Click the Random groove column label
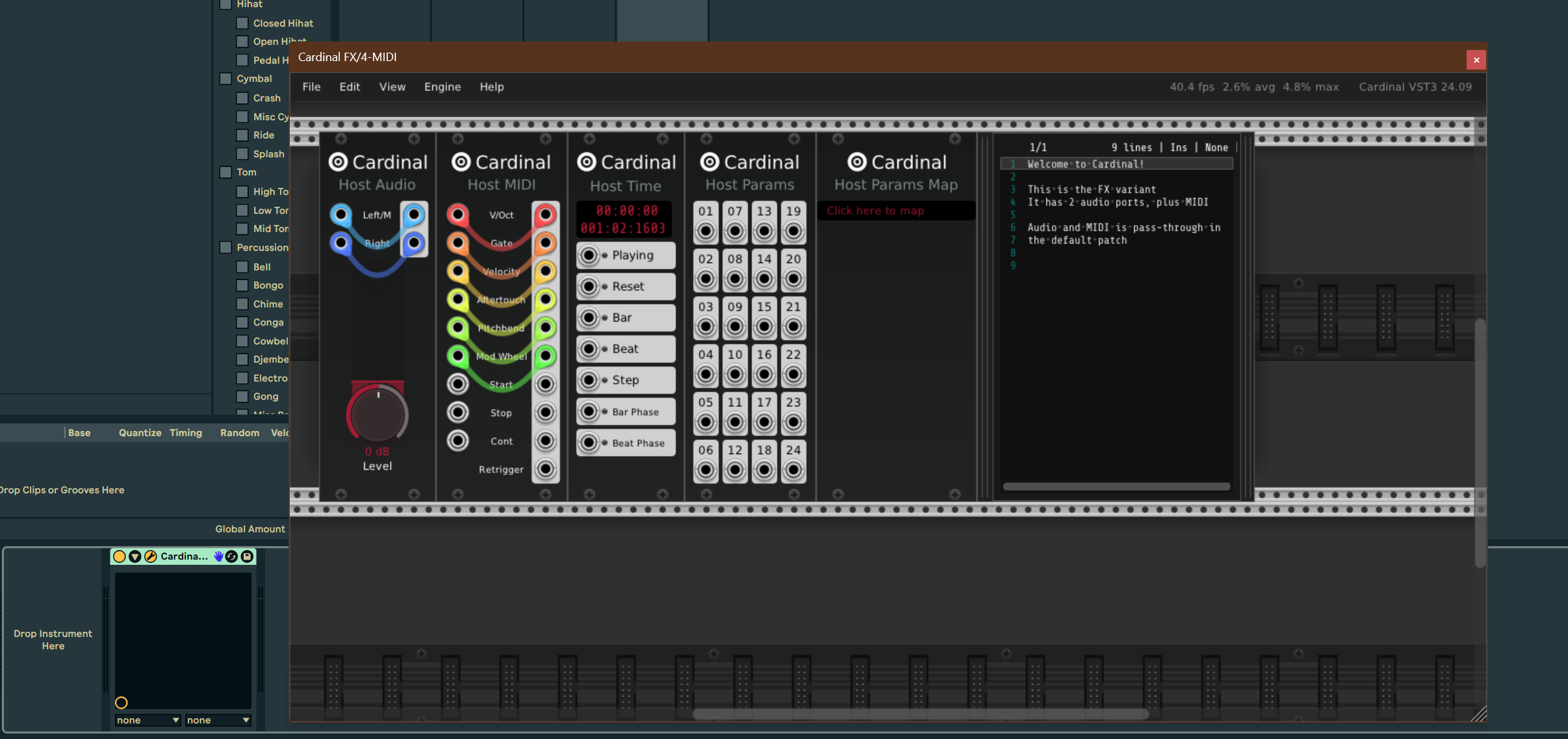Image resolution: width=1568 pixels, height=739 pixels. [x=240, y=433]
